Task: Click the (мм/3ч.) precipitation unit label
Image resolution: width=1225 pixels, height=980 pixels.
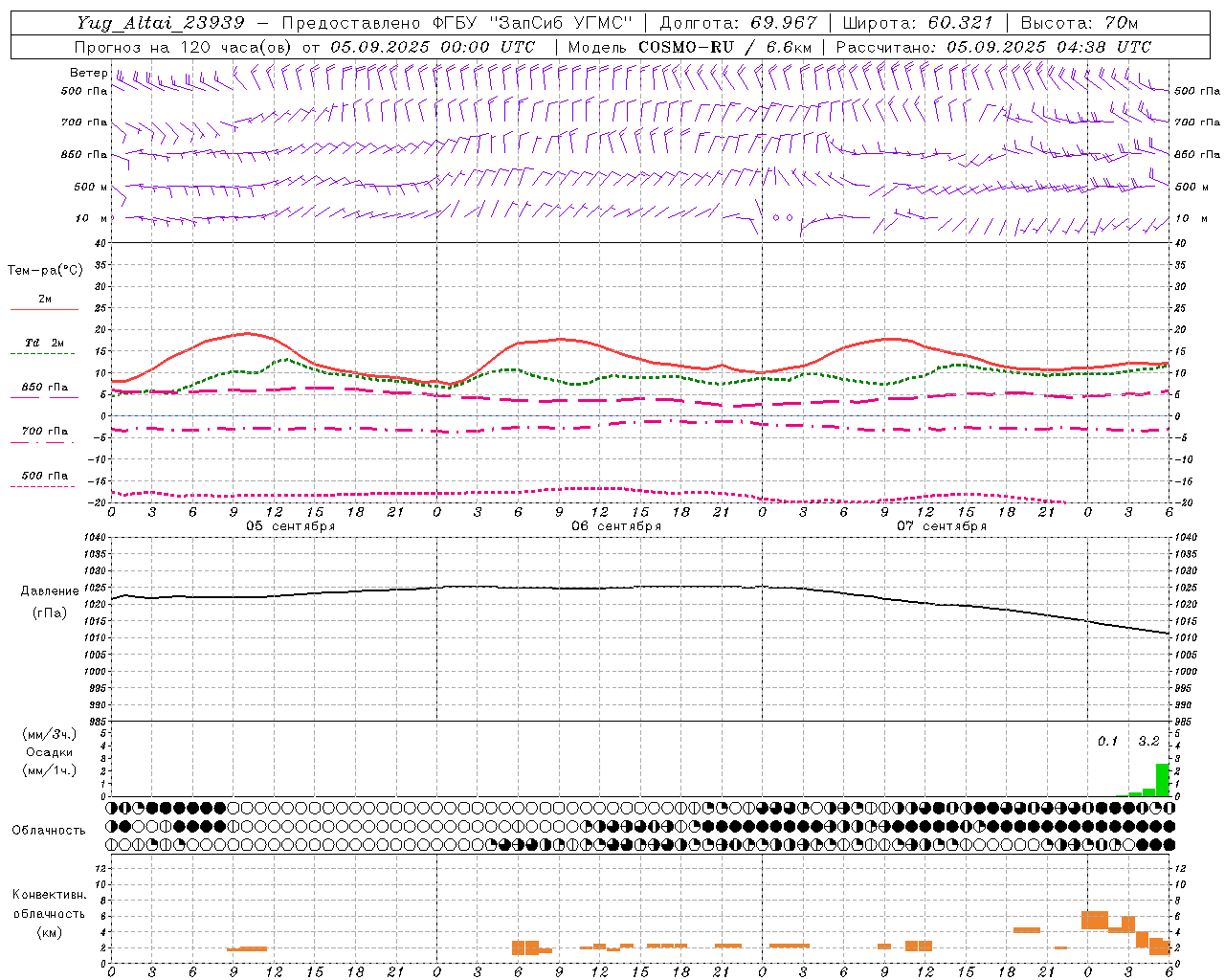Action: coord(50,734)
